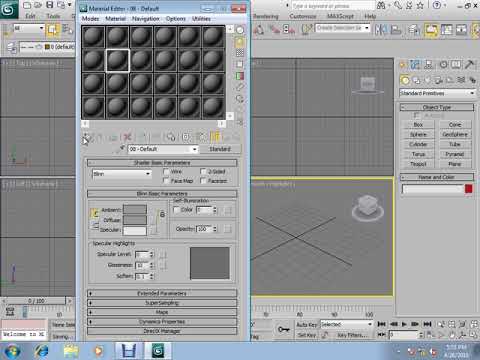The height and width of the screenshot is (360, 480).
Task: Open the Blinn shader type dropdown
Action: pos(121,174)
